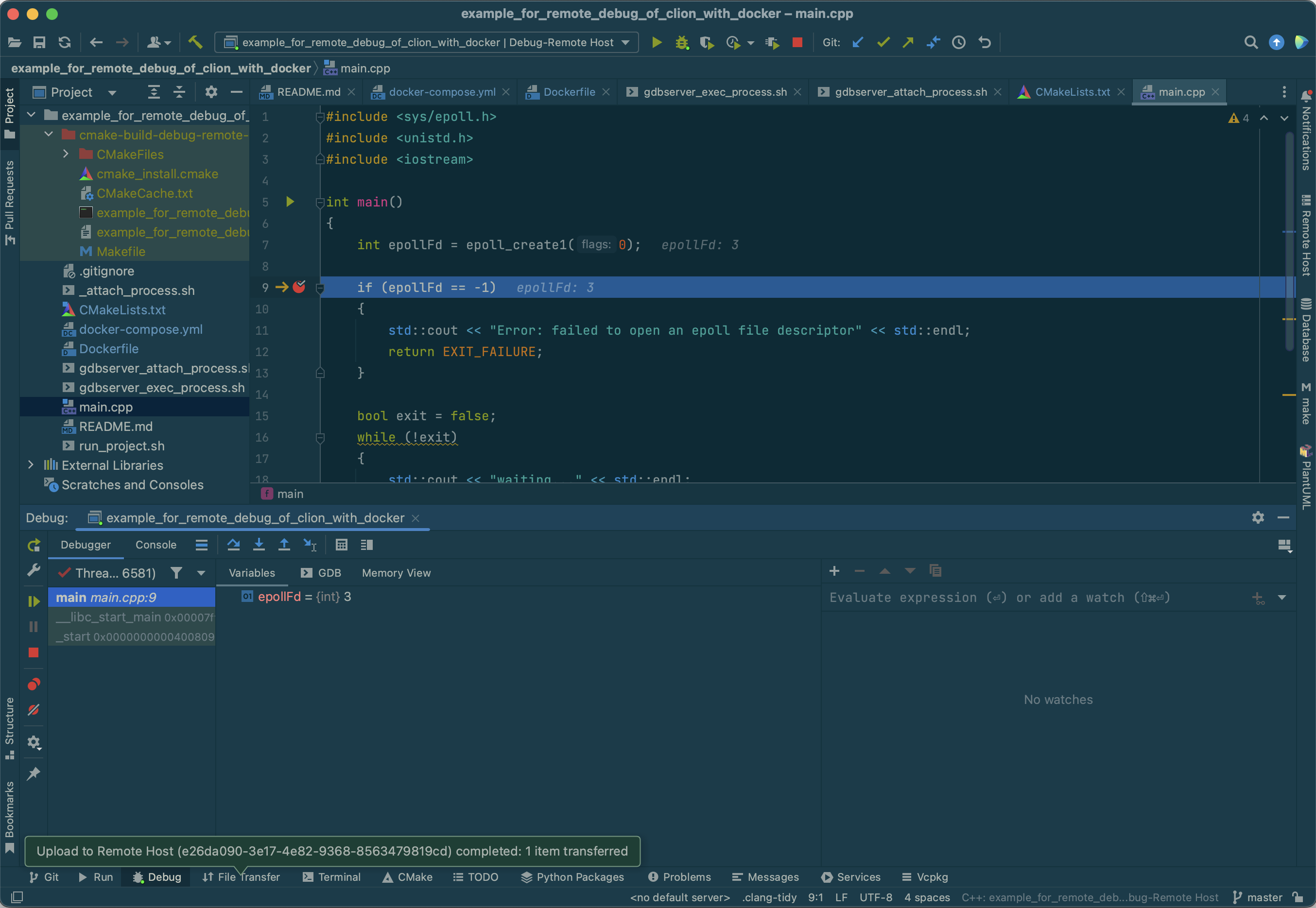
Task: Expand External Libraries node
Action: (x=31, y=465)
